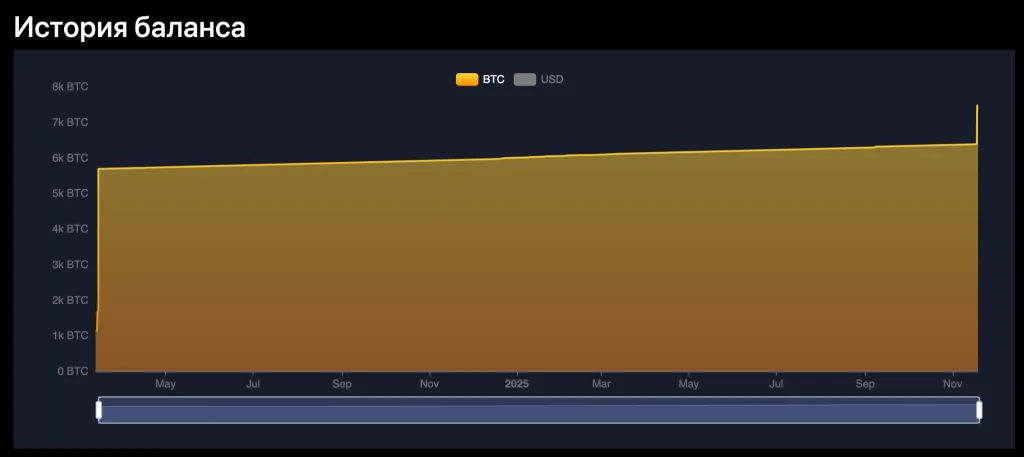Screen dimensions: 1024x457
Task: Click the balance spike peak near 7.5k BTC
Action: 977,106
